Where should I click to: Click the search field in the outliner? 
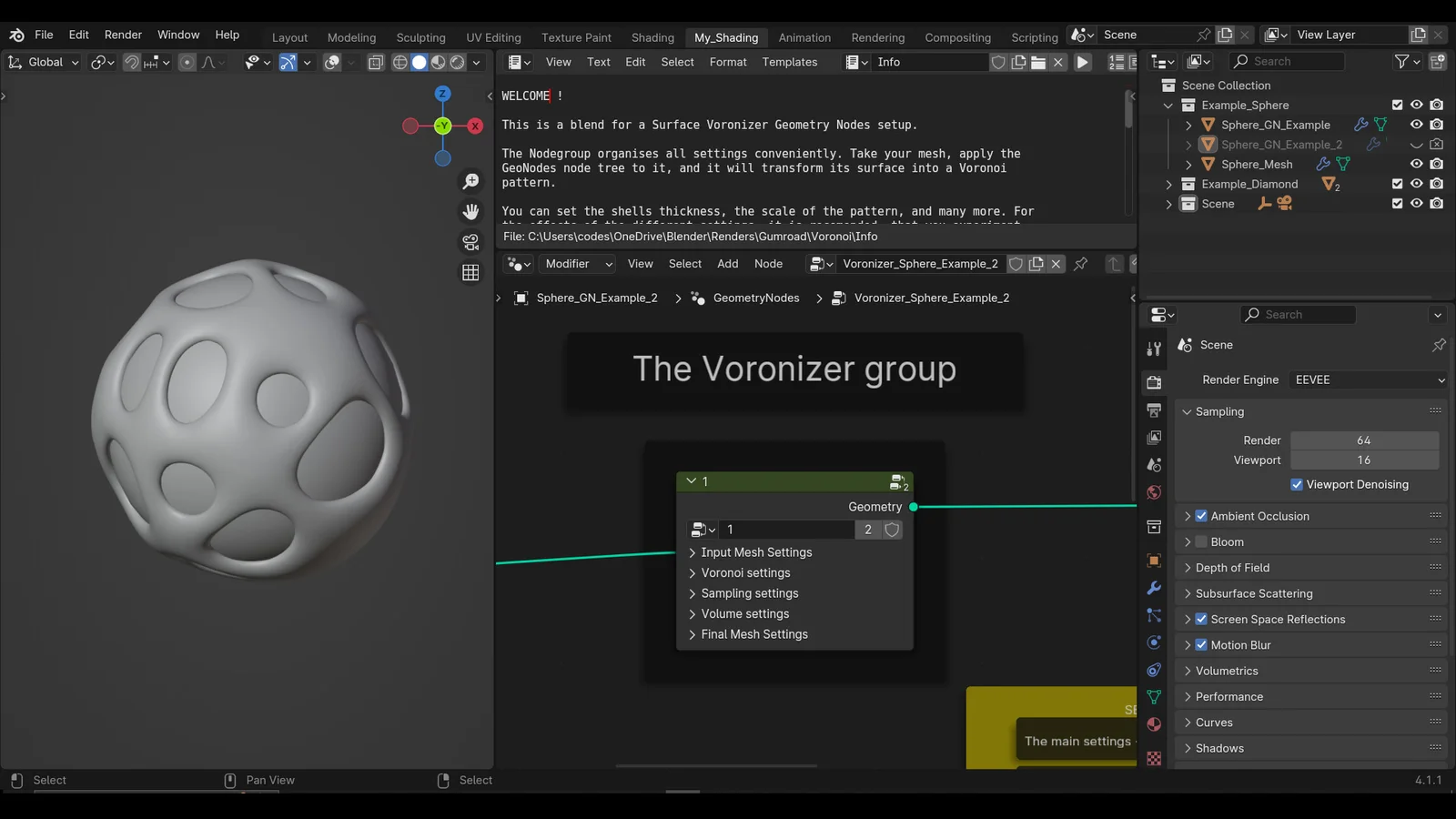[x=1286, y=61]
